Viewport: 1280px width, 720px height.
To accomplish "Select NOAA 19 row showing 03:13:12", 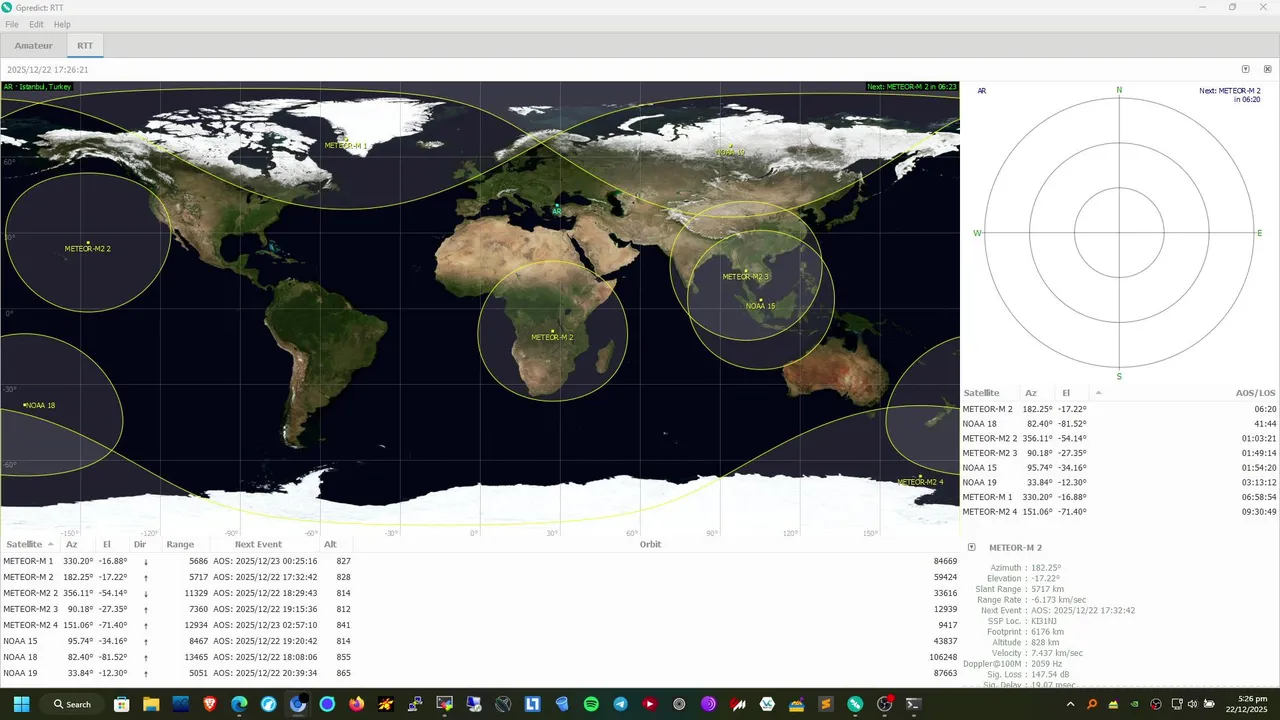I will click(1120, 482).
